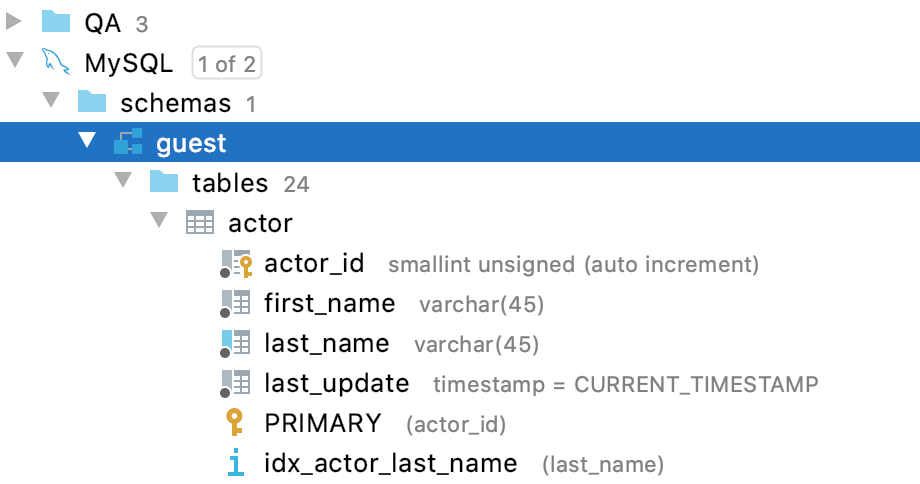Expand the QA folder node
The image size is (920, 484).
pos(14,23)
